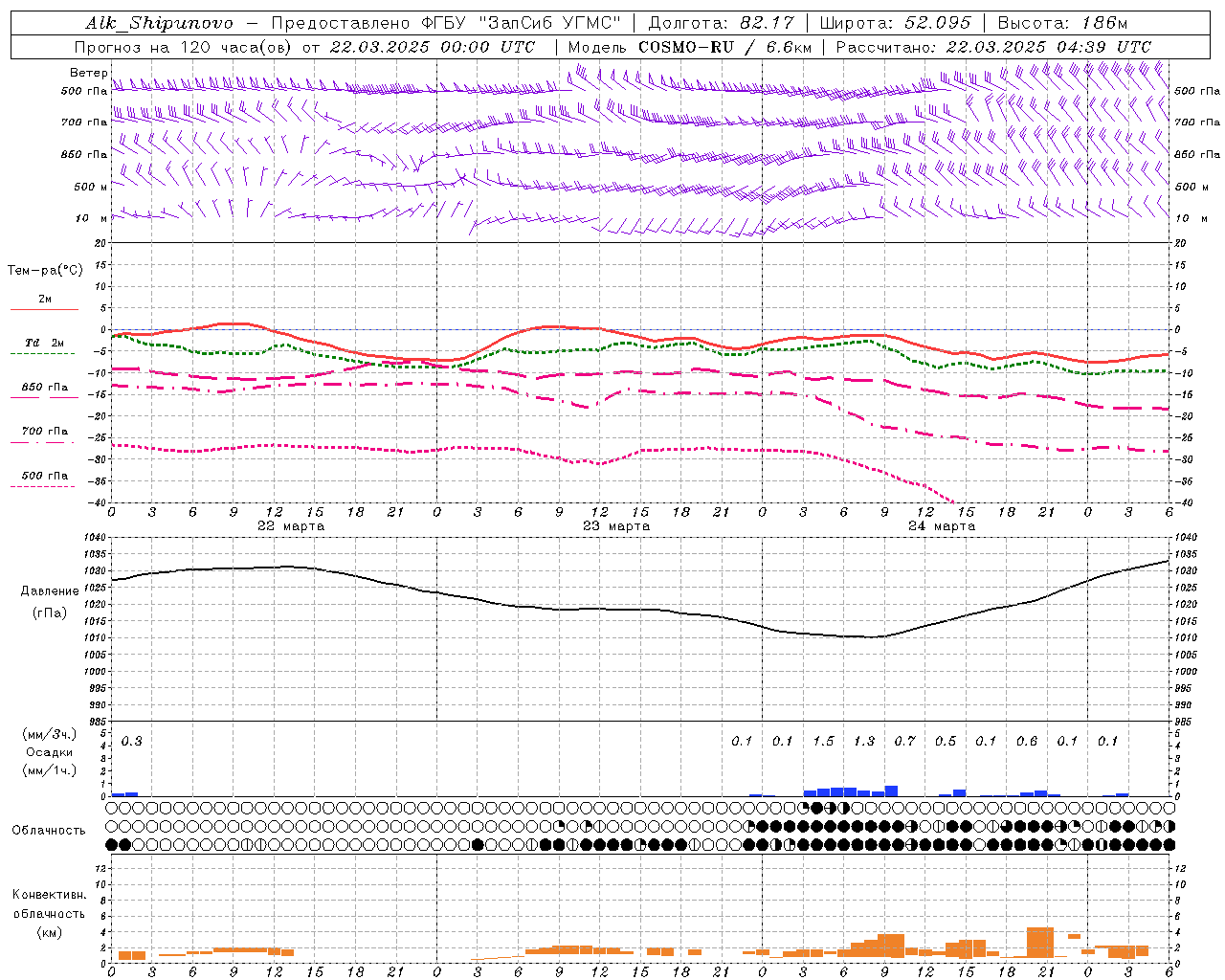The height and width of the screenshot is (980, 1225).
Task: Click the 0.3 precipitation value
Action: 131,742
